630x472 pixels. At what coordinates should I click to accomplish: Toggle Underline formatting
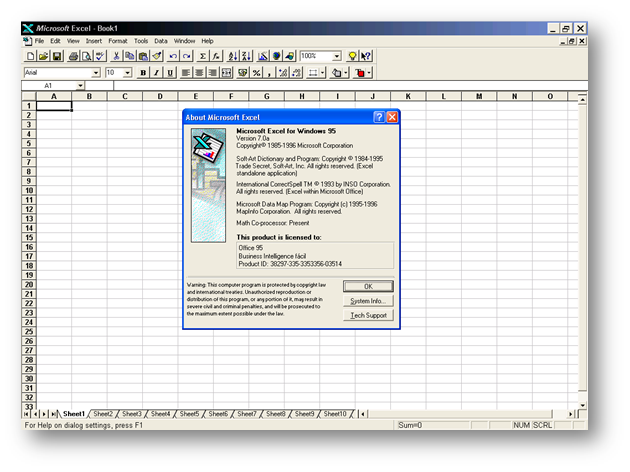click(x=170, y=73)
